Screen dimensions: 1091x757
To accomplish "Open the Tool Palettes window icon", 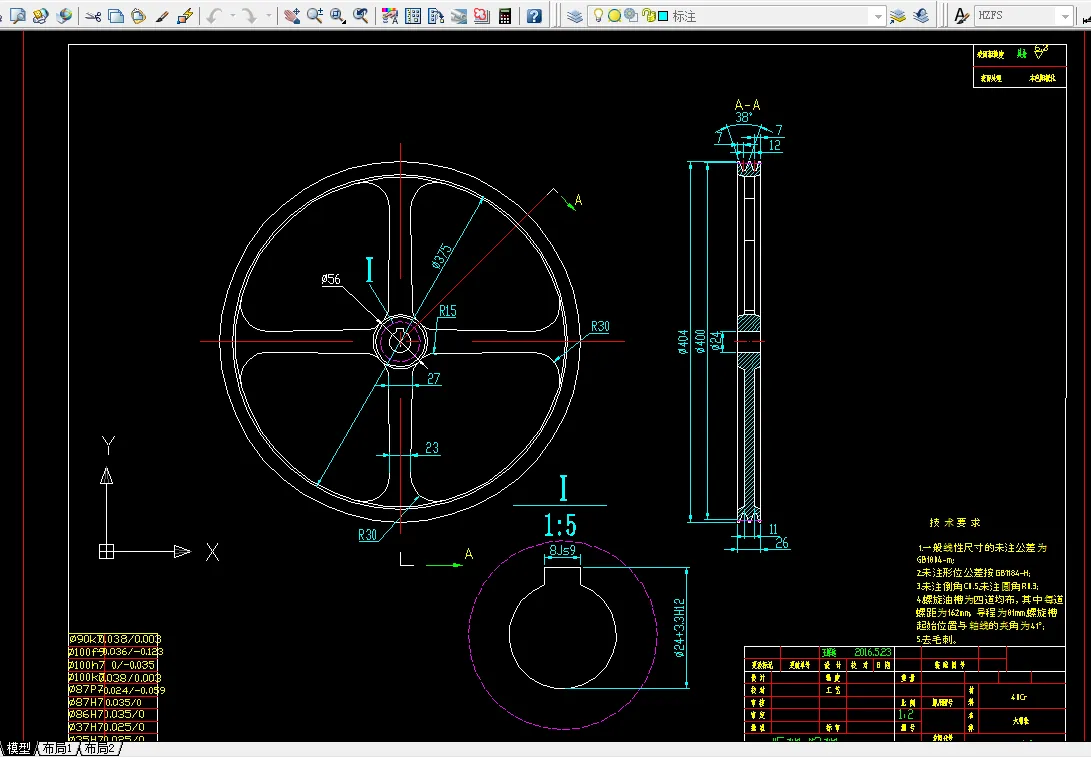I will [436, 15].
